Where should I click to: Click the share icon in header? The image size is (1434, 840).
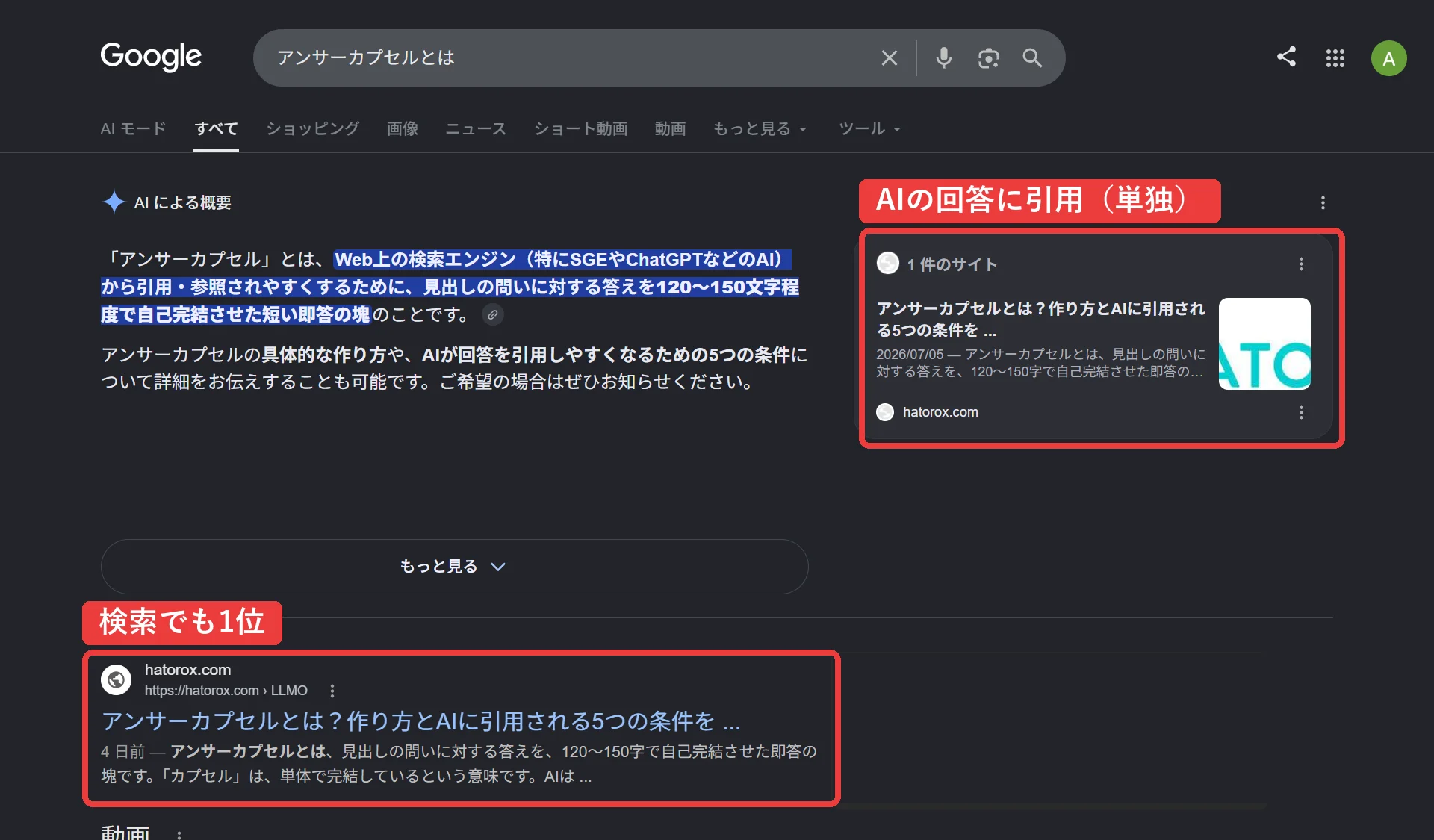(x=1286, y=57)
